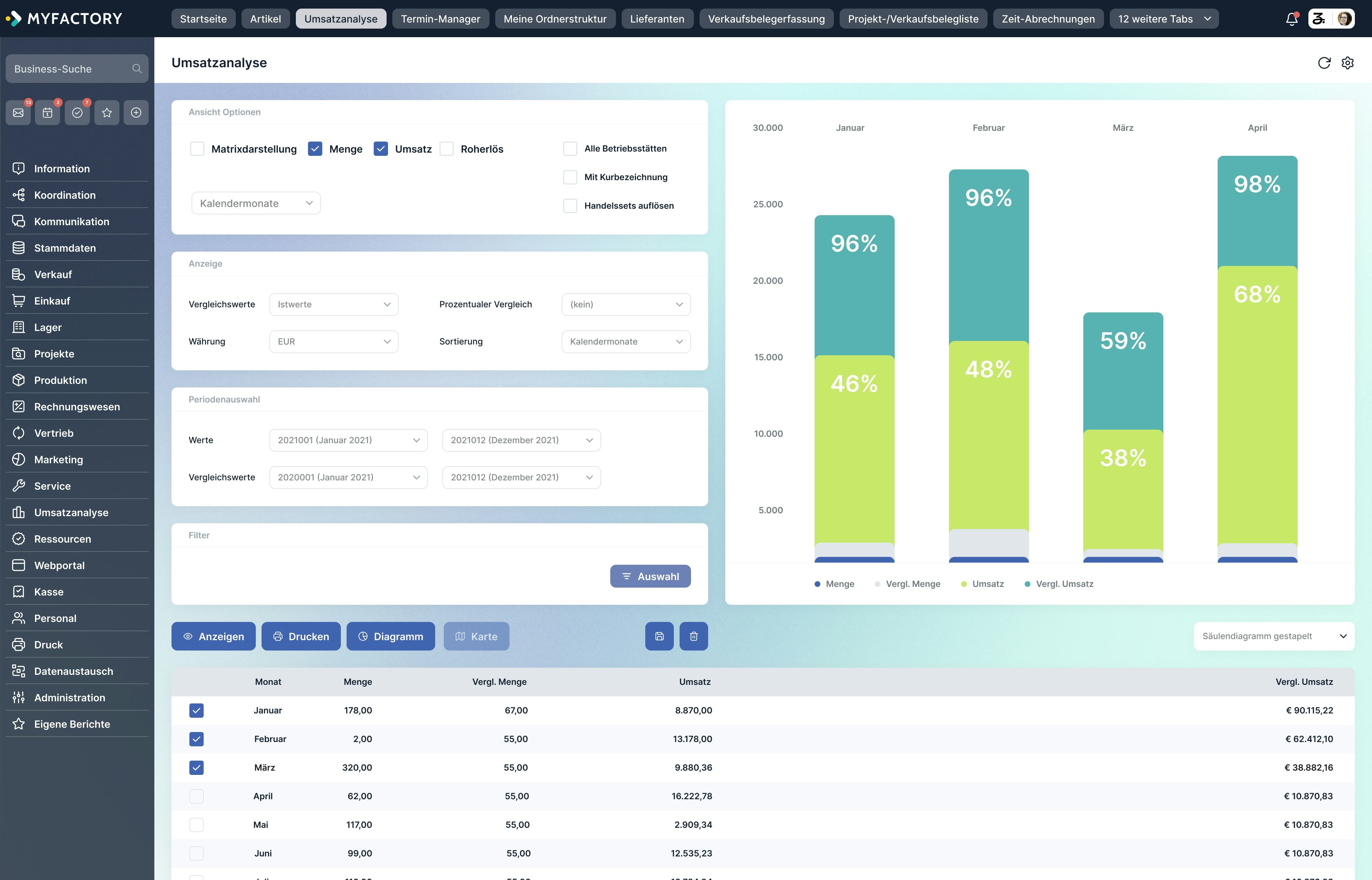
Task: Click the star favorites icon
Action: [107, 112]
